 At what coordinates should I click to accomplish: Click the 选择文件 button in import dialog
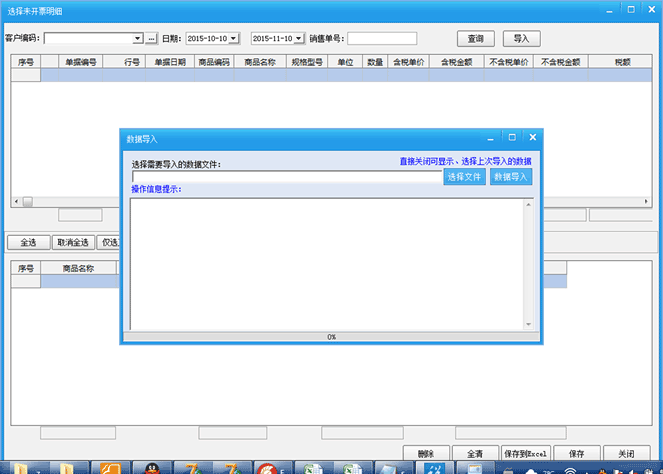(464, 176)
